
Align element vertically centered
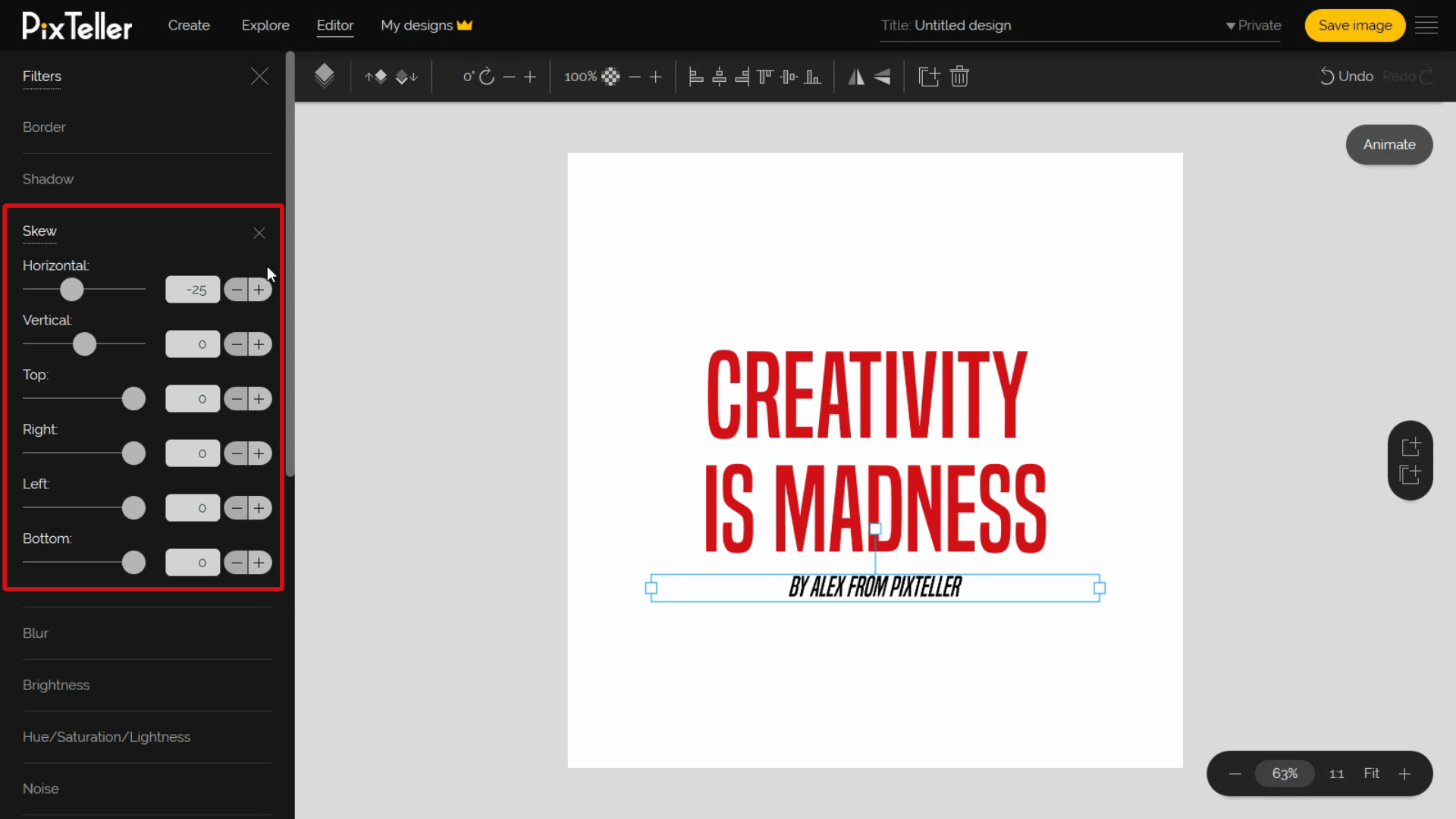pos(789,77)
